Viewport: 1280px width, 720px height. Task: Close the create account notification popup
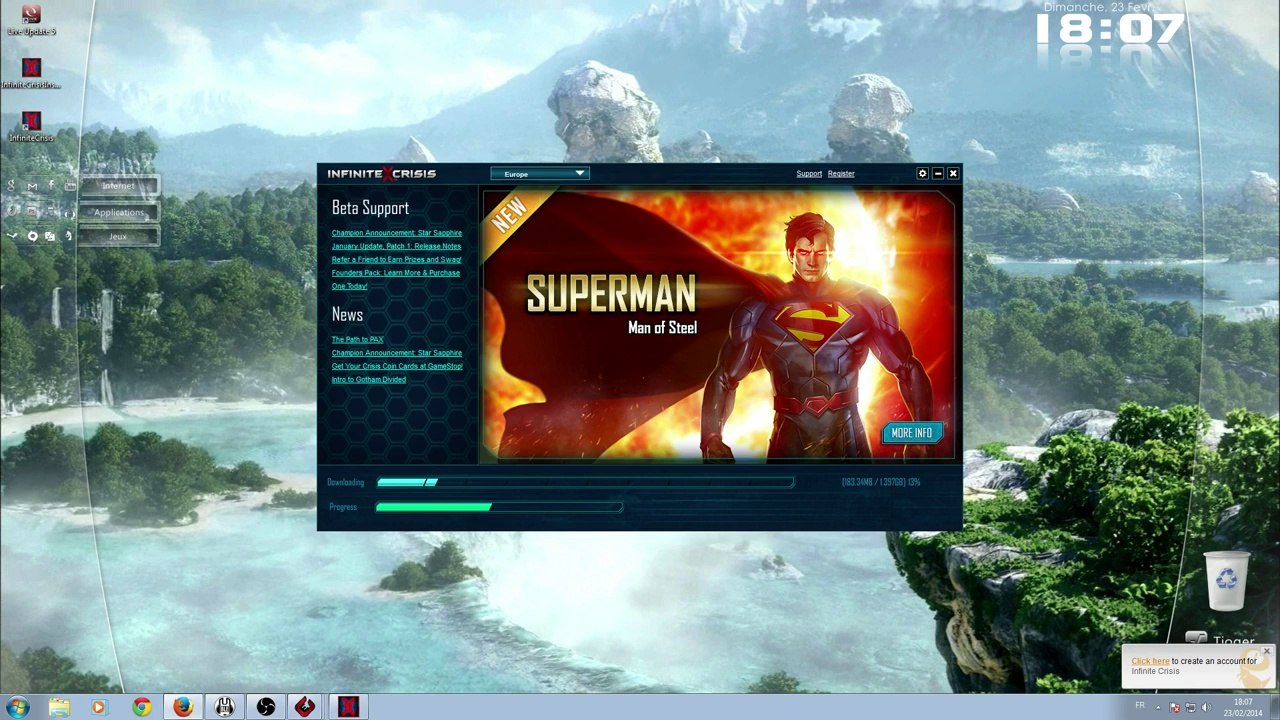1266,652
